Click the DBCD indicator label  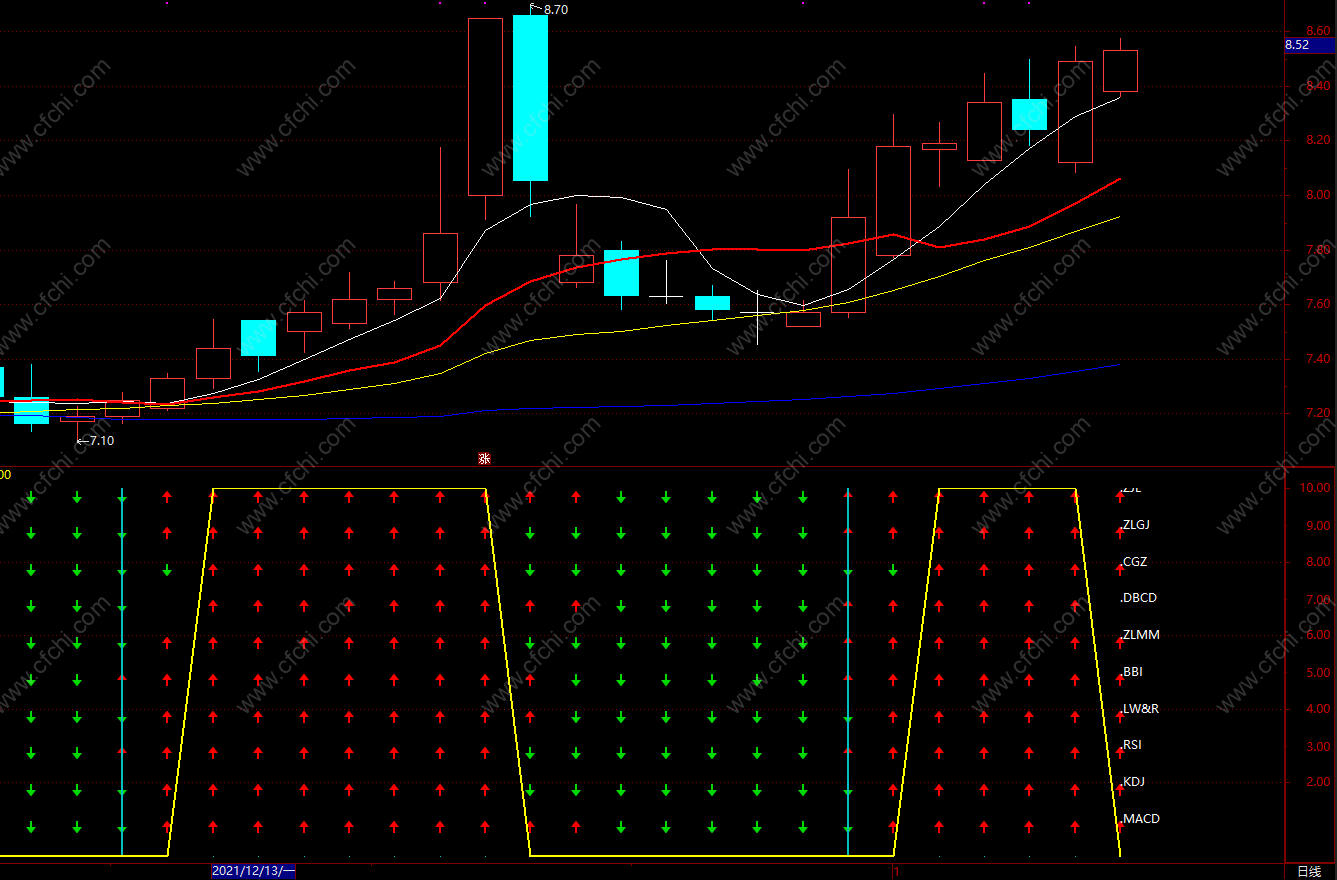[1140, 598]
